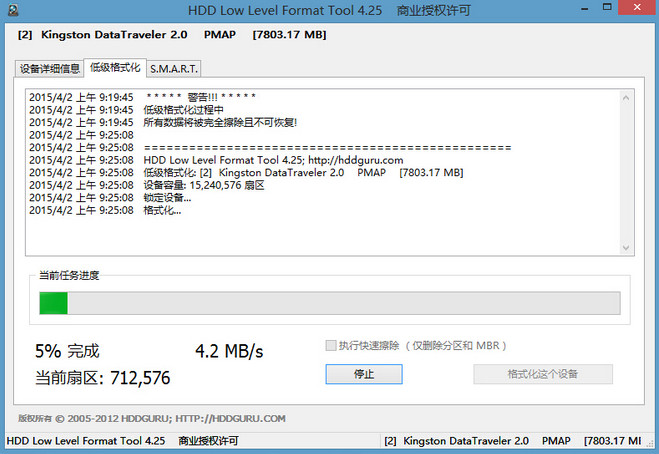Open the 设备详细信息 tab
The image size is (659, 454).
pyautogui.click(x=50, y=69)
